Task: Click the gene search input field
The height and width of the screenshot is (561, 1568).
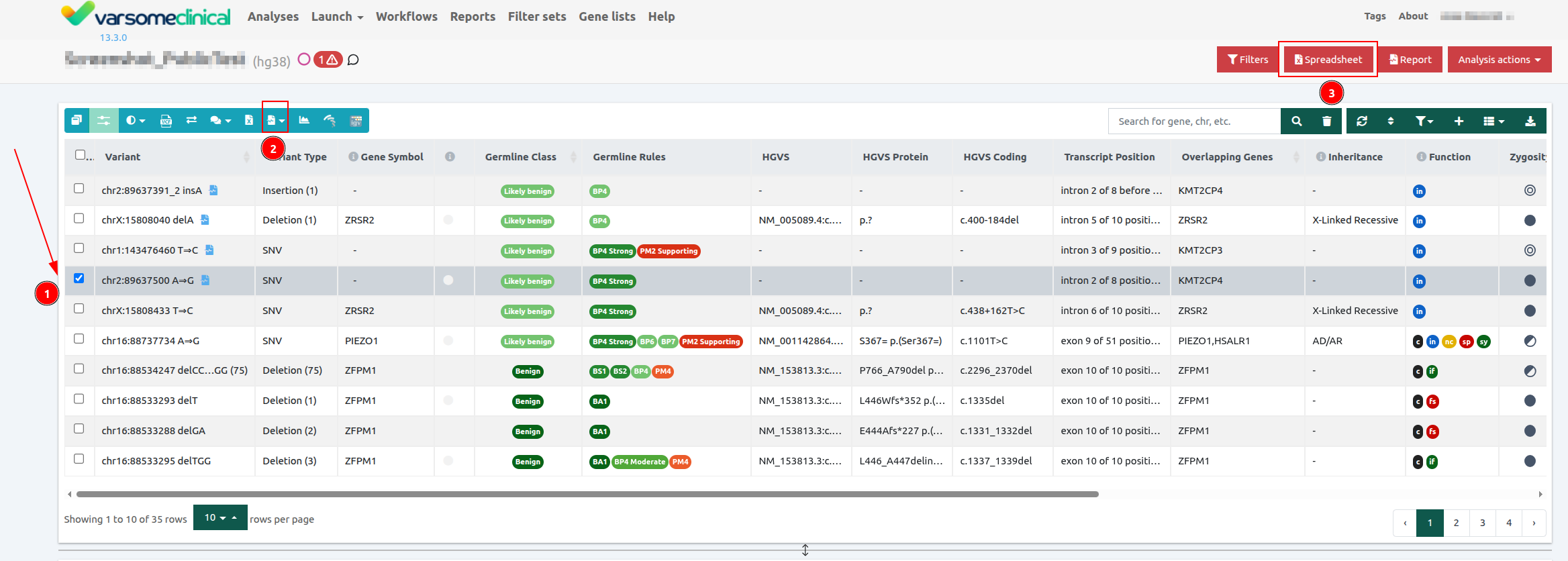Action: (x=1193, y=121)
